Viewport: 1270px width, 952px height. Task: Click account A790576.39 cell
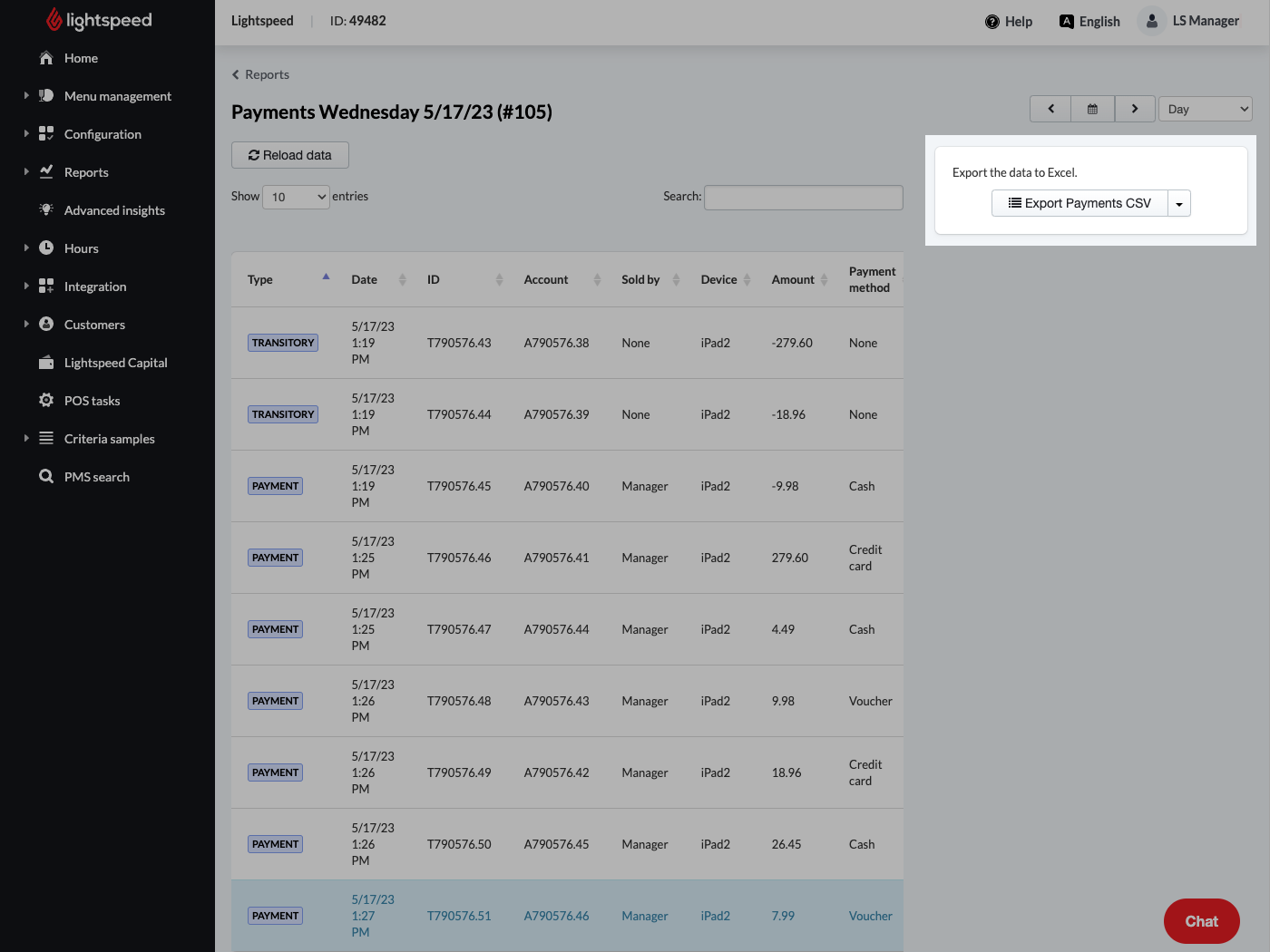pyautogui.click(x=556, y=414)
